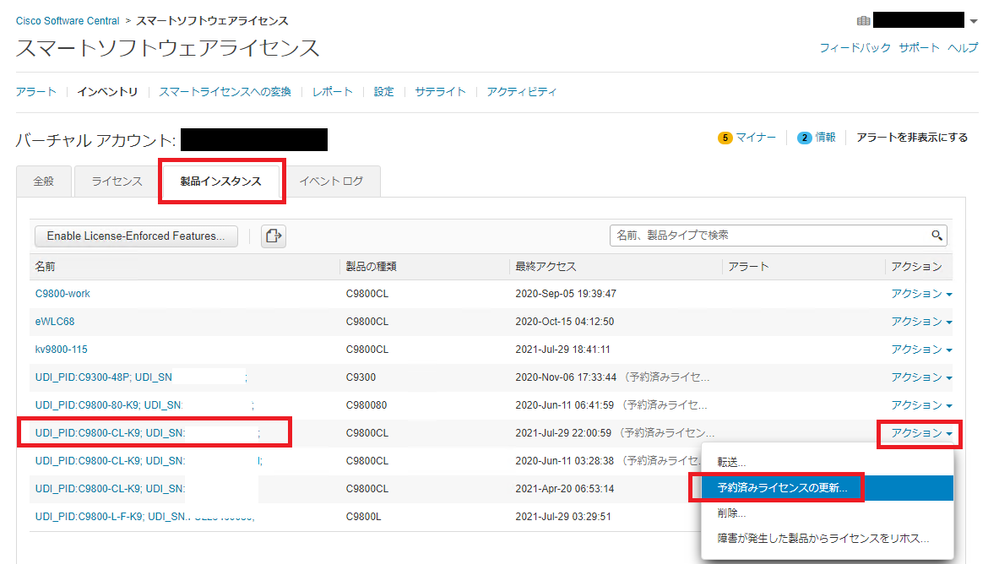Viewport: 999px width, 564px height.
Task: Open アクション dropdown for C9300-48P row
Action: (921, 377)
